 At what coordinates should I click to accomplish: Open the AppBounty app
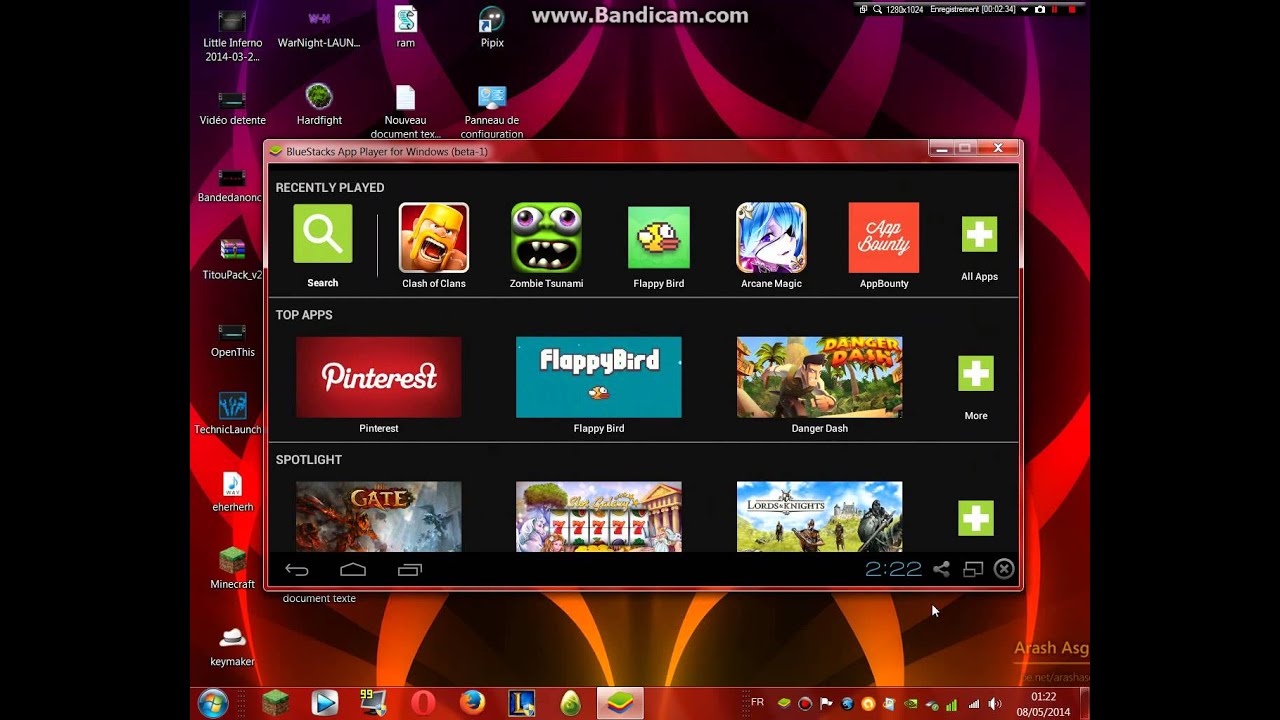tap(884, 238)
